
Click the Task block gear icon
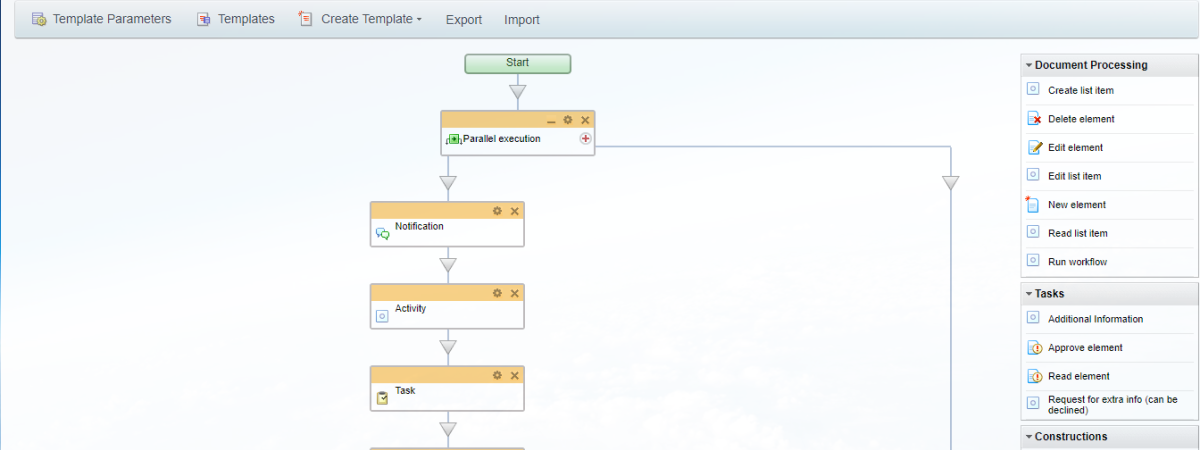497,375
